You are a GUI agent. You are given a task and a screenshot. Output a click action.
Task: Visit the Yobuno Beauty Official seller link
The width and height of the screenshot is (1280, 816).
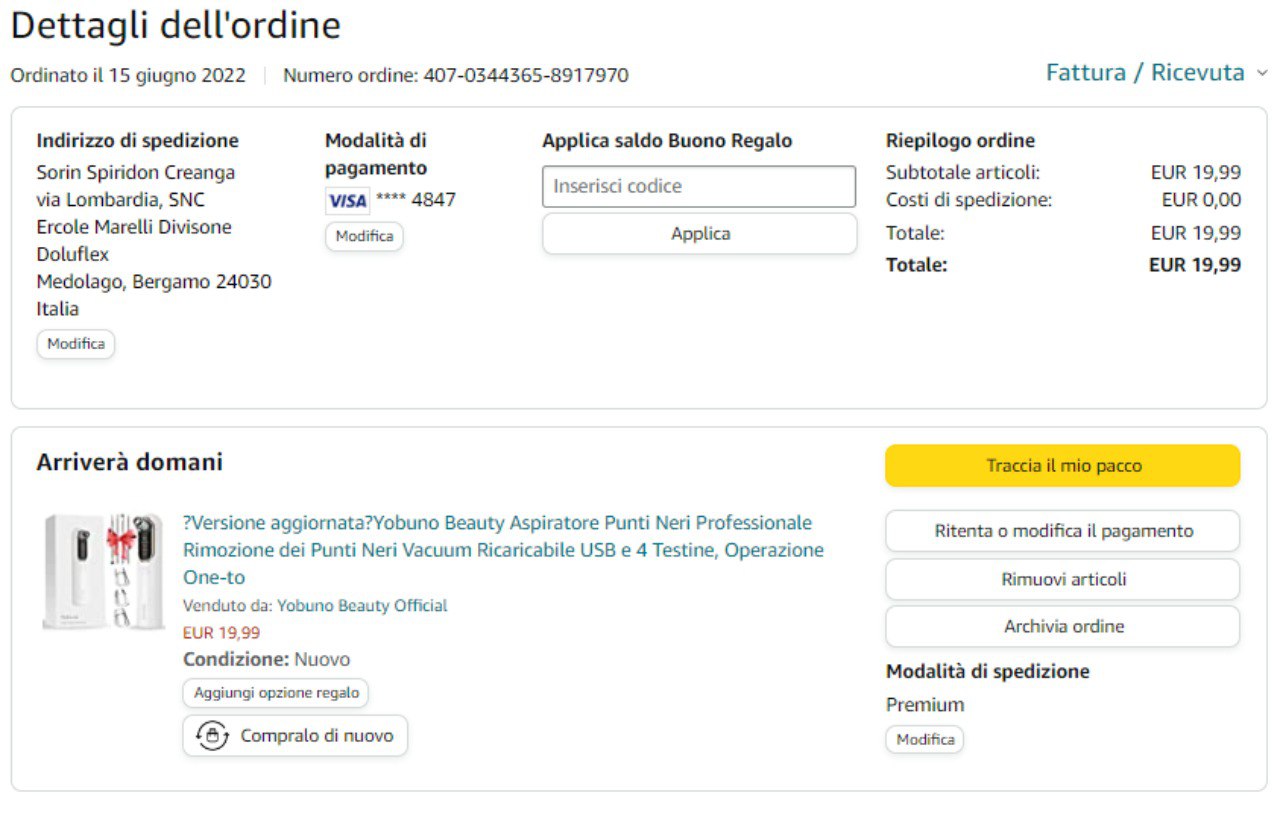(x=362, y=606)
